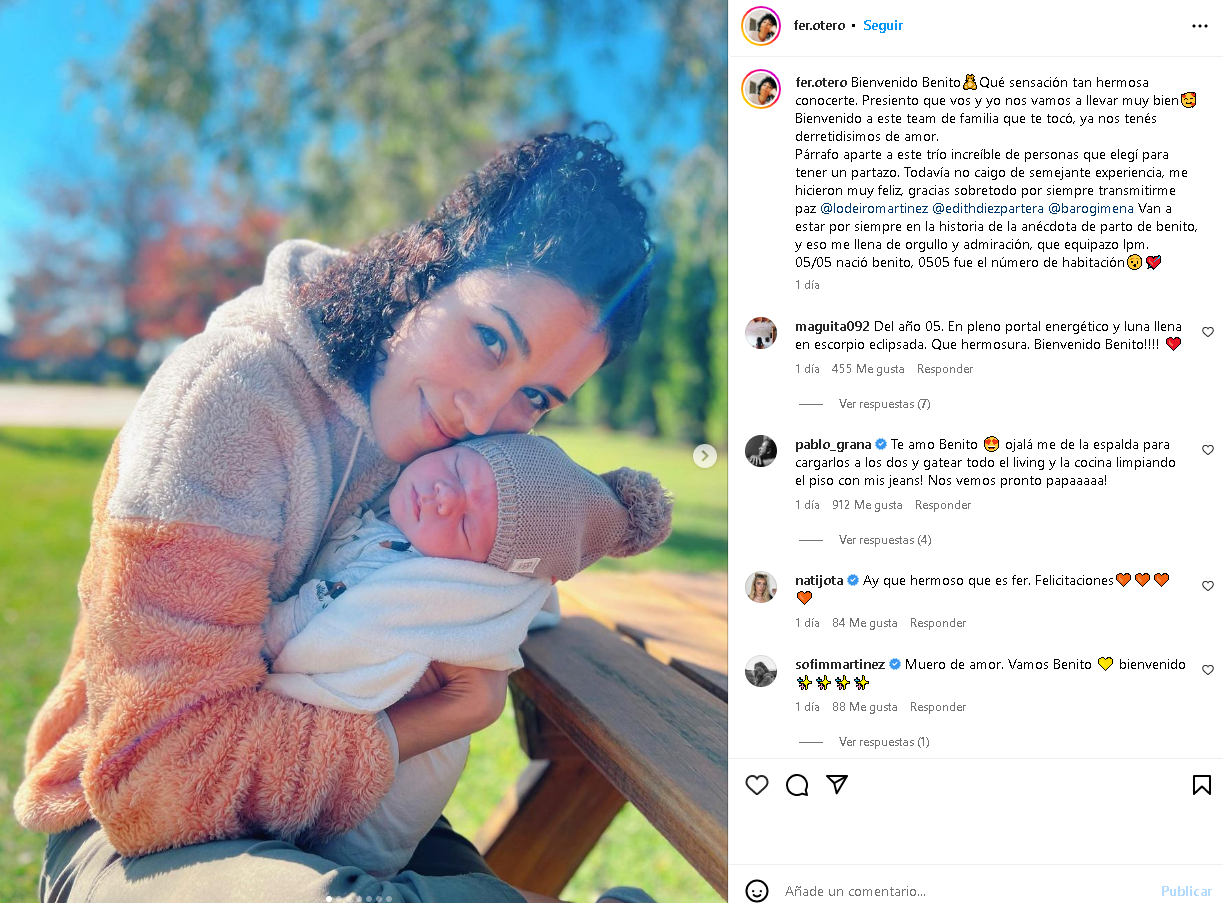
Task: Open @lodeiromartinez mention link
Action: pos(874,209)
